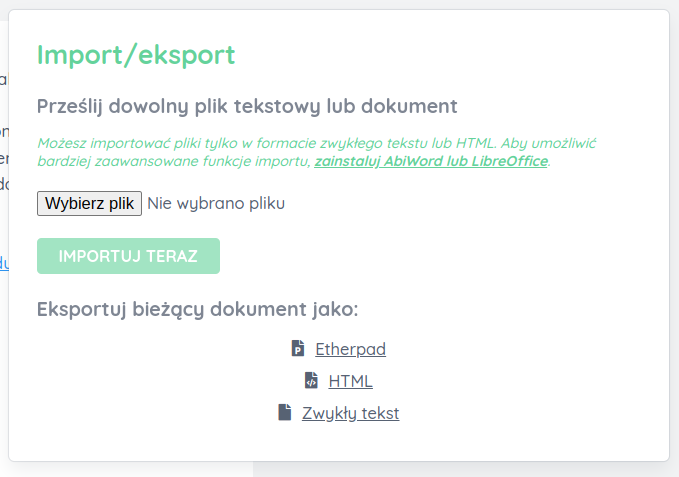Click the green italic import note text
This screenshot has width=679, height=477.
point(317,152)
